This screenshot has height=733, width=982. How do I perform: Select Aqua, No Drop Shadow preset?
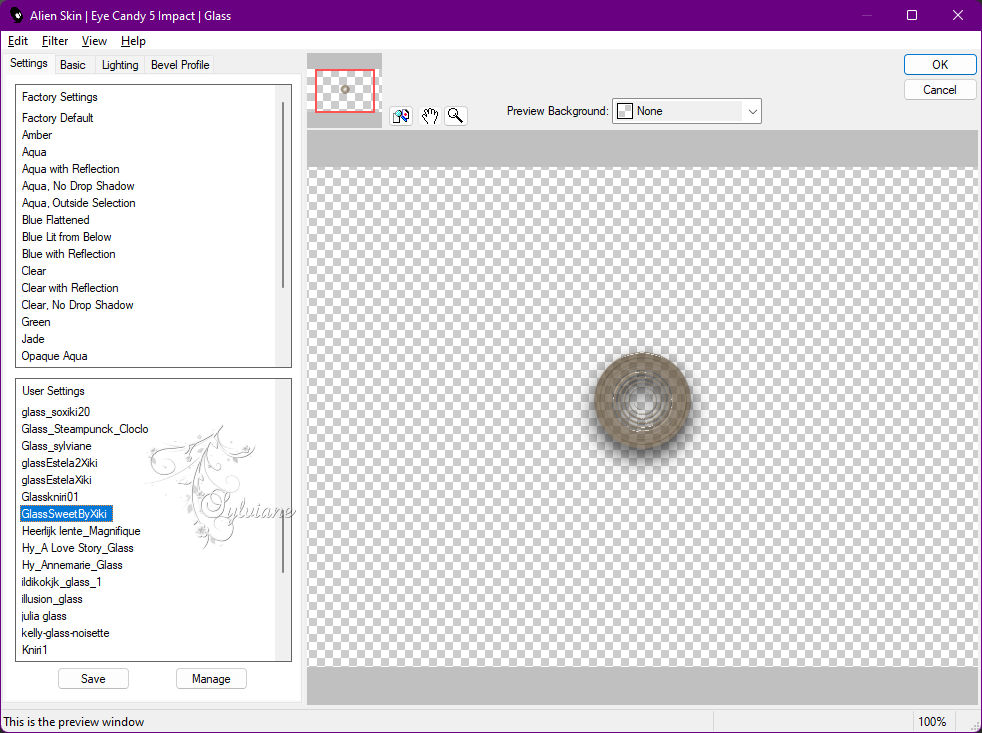[x=78, y=185]
